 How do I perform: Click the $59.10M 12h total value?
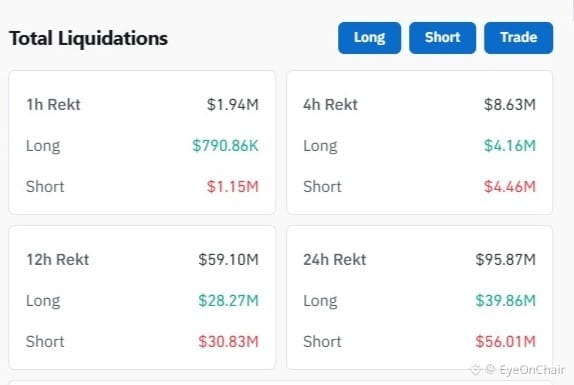[x=228, y=260]
